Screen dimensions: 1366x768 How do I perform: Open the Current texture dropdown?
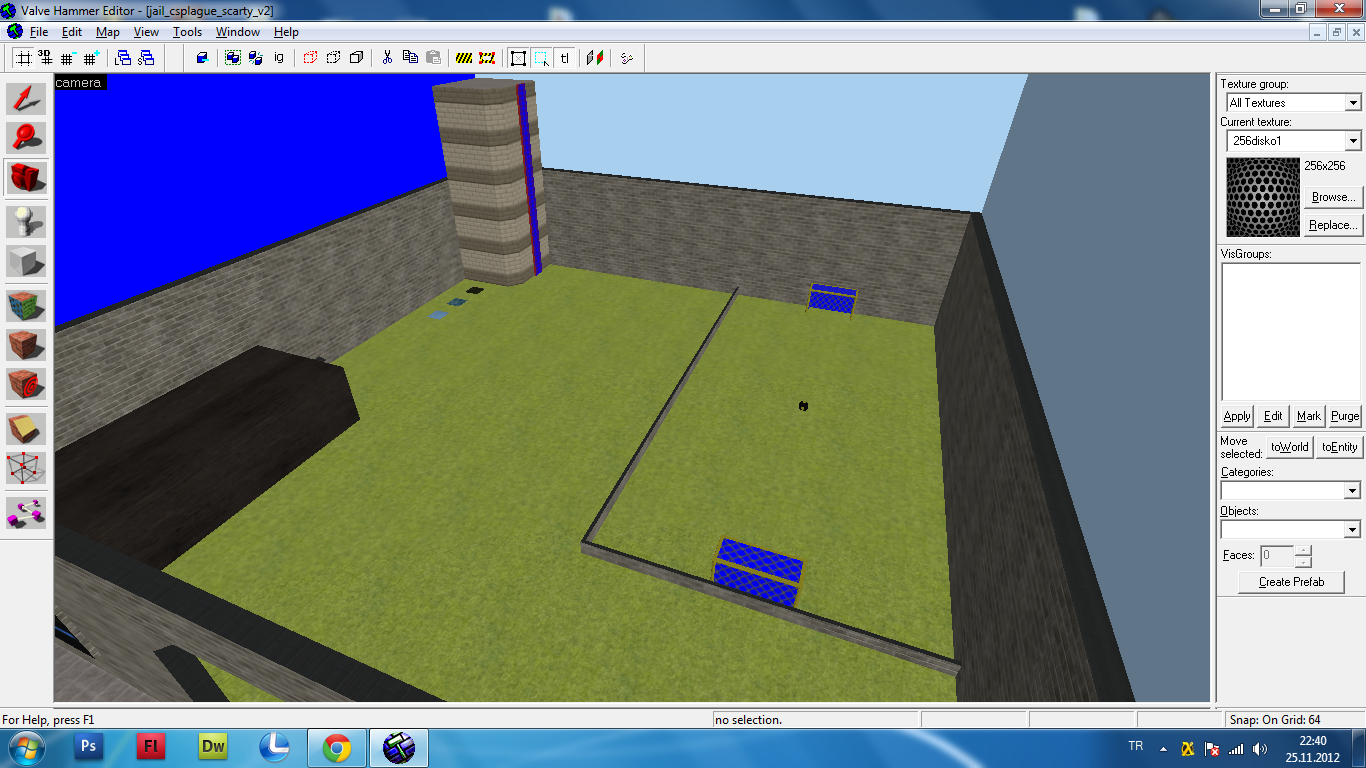coord(1352,141)
